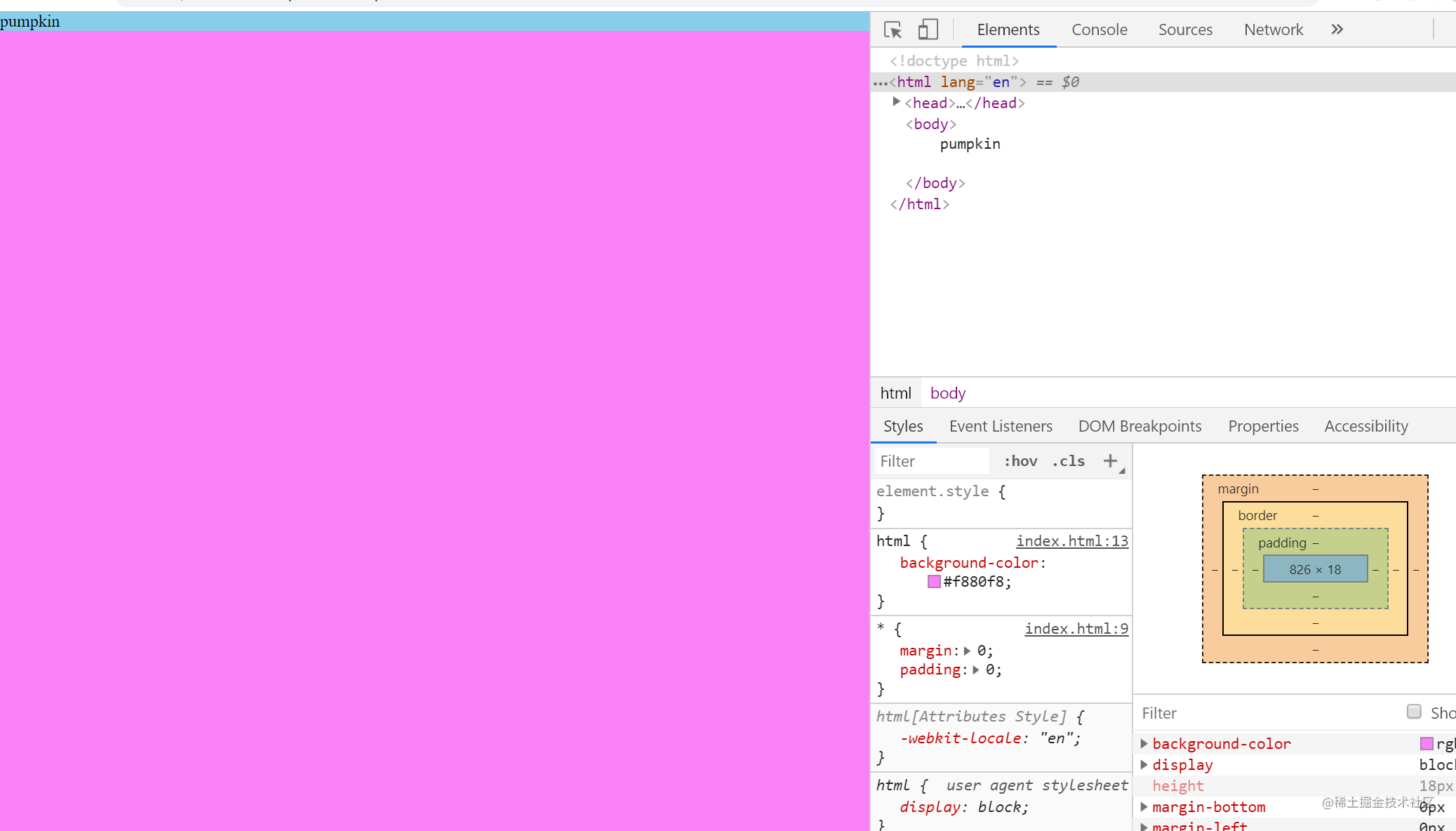Viewport: 1456px width, 831px height.
Task: Click the #f880f8 color swatch
Action: (934, 581)
